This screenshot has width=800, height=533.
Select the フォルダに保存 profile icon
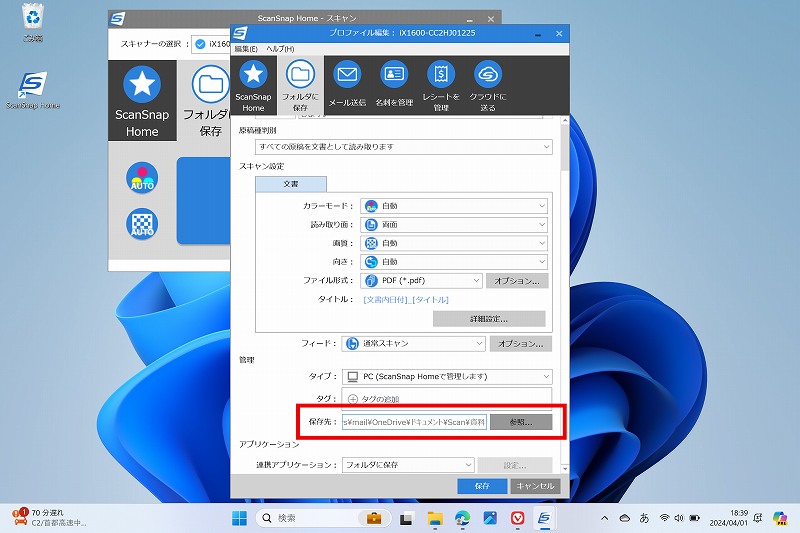pyautogui.click(x=300, y=85)
